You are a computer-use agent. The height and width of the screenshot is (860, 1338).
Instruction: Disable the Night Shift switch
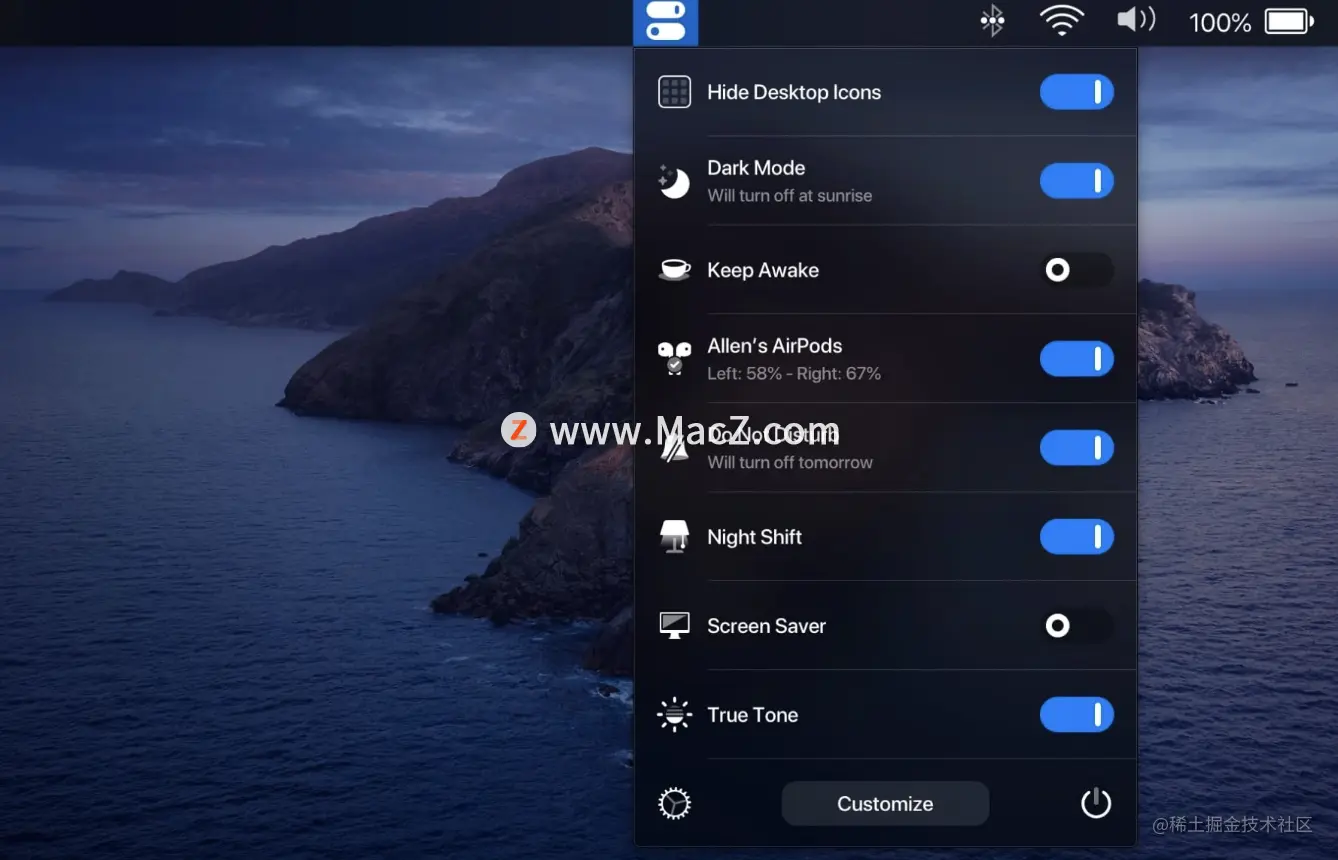[x=1077, y=537]
